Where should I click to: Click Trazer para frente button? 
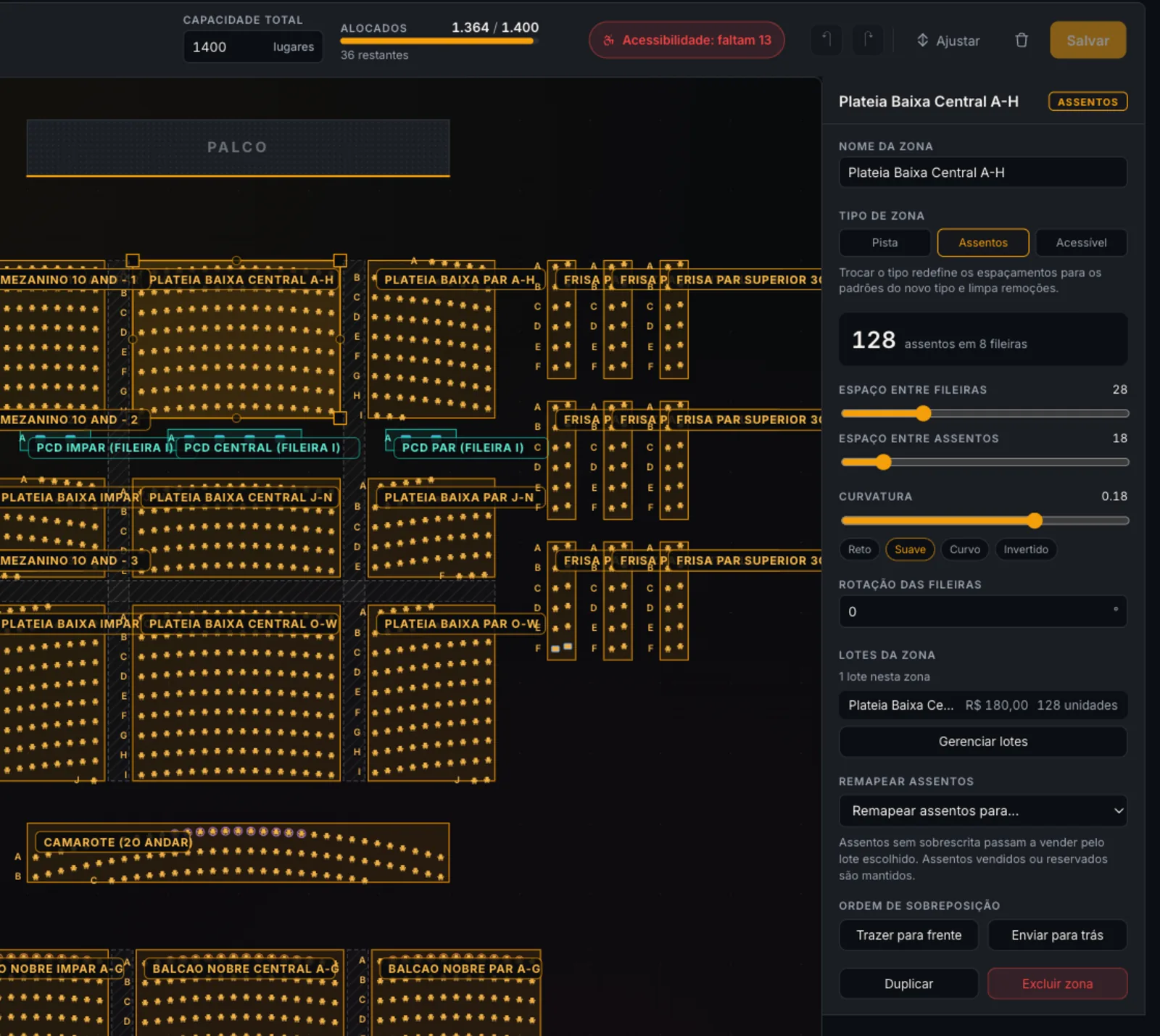[x=908, y=935]
